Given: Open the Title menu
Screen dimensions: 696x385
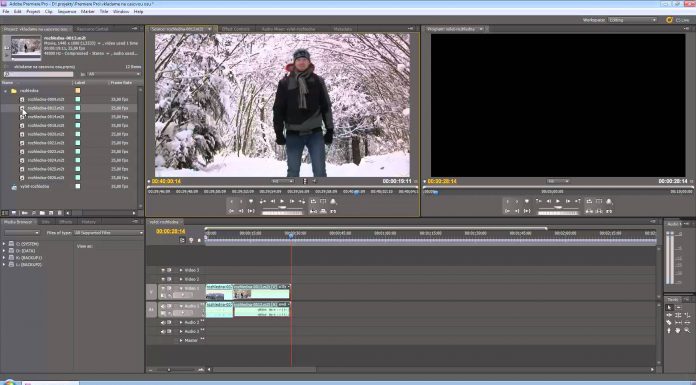Looking at the screenshot, I should tap(103, 12).
